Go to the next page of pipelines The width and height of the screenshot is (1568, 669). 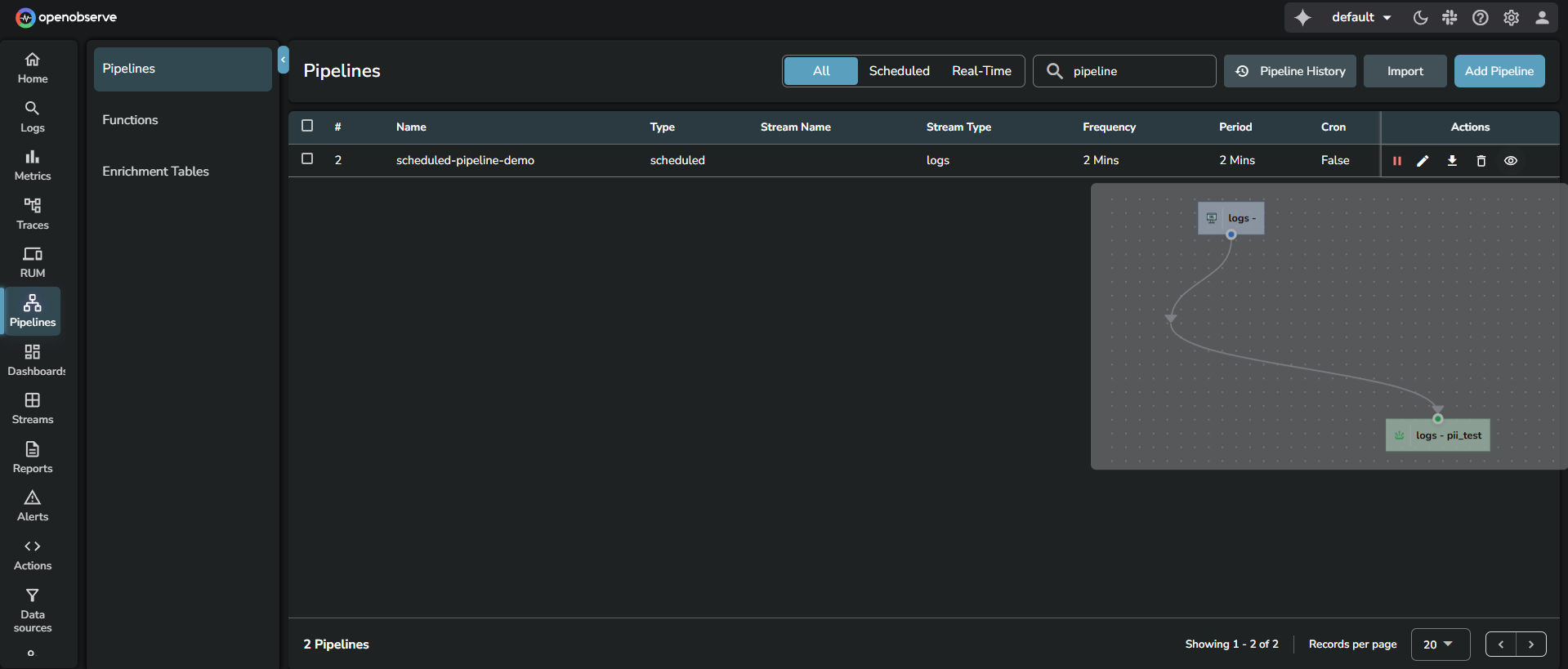point(1531,644)
